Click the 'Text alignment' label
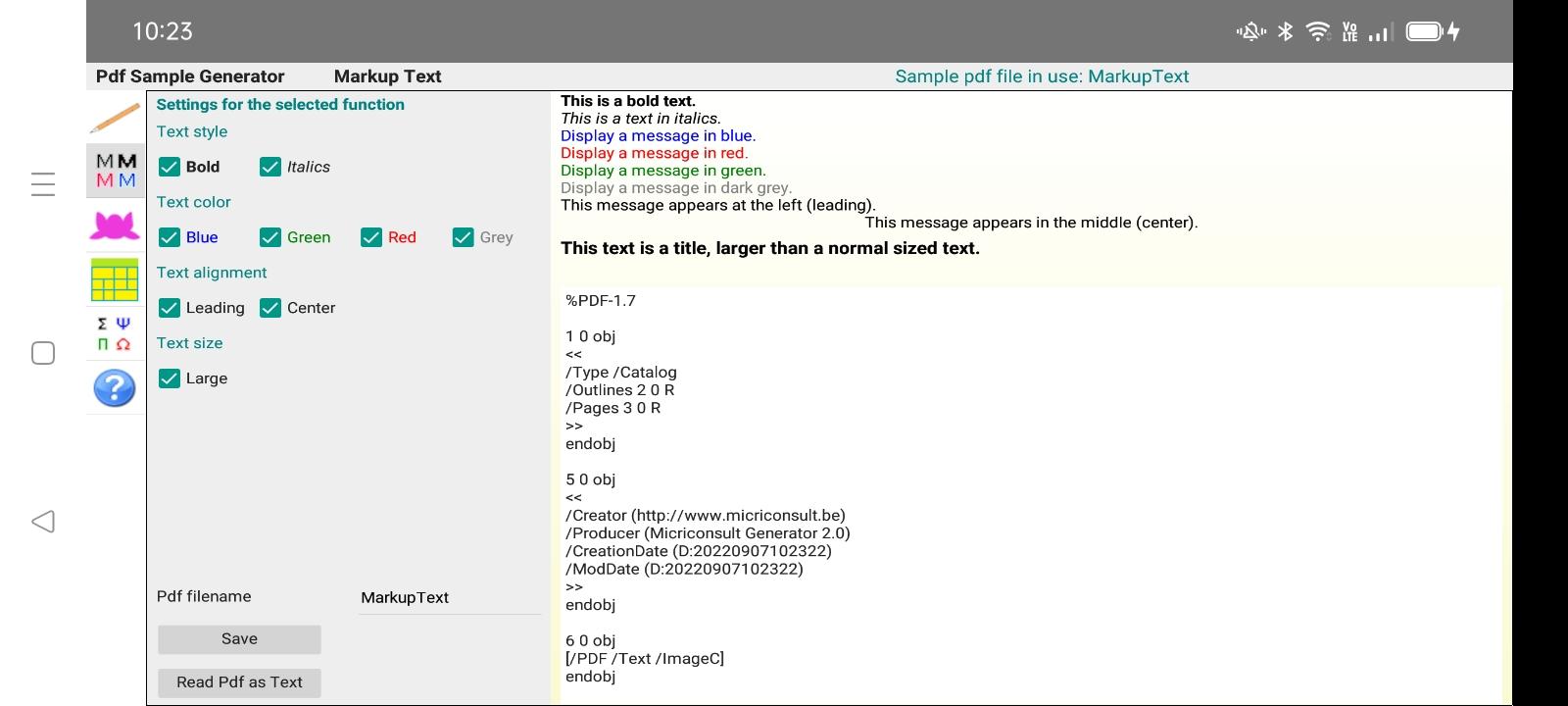 212,273
